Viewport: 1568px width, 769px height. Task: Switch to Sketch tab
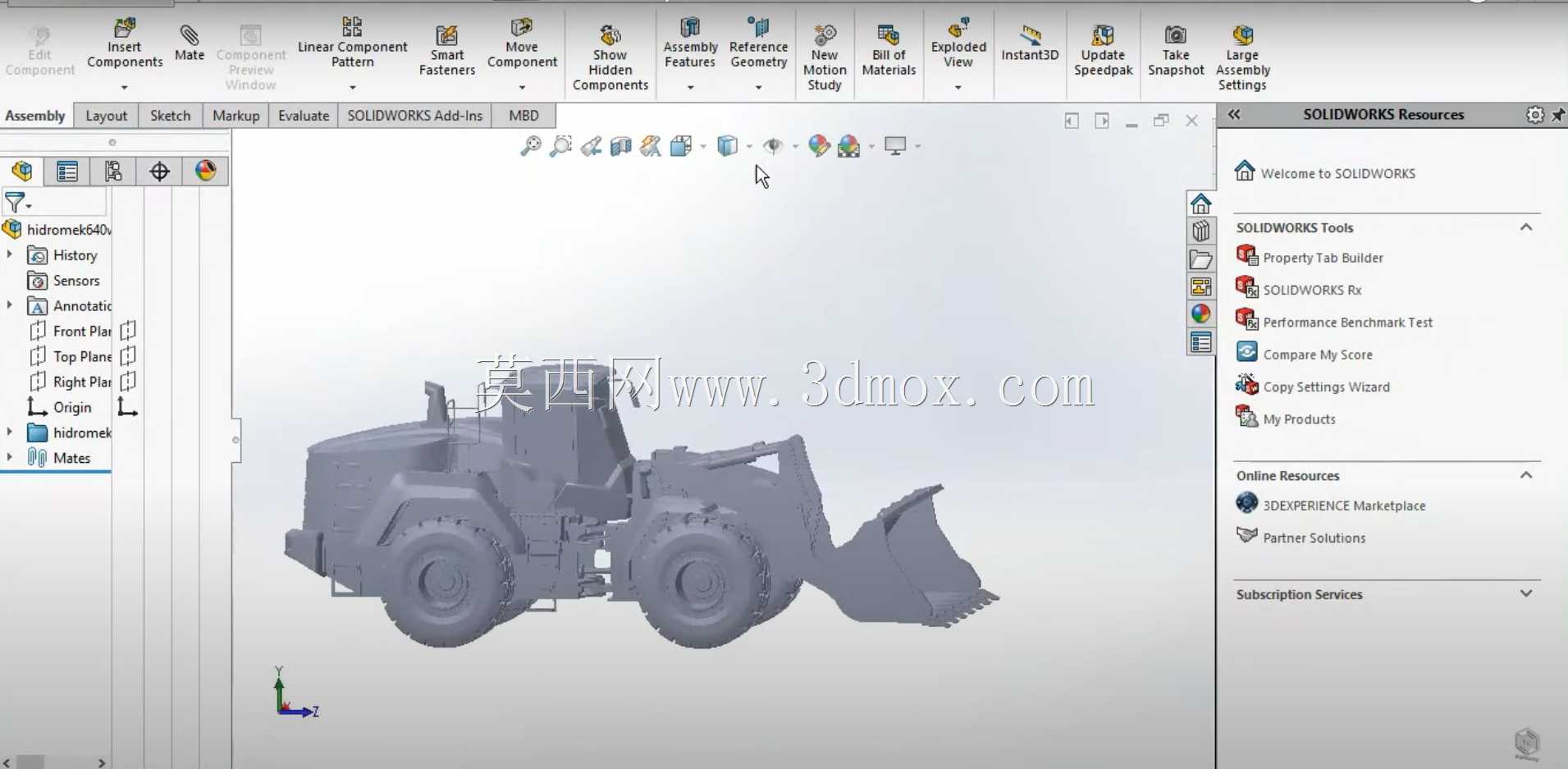click(170, 116)
